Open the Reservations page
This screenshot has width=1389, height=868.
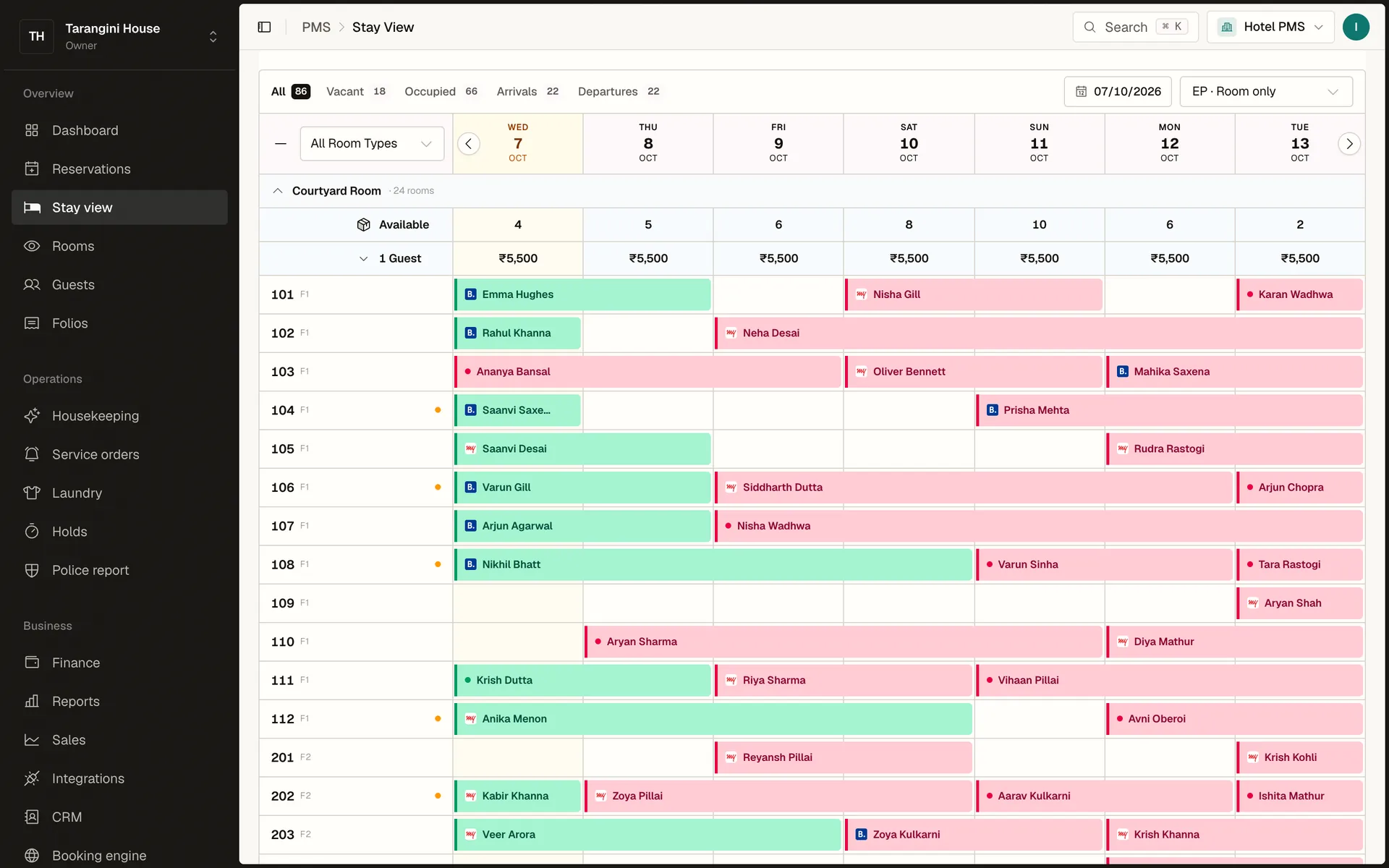coord(119,169)
